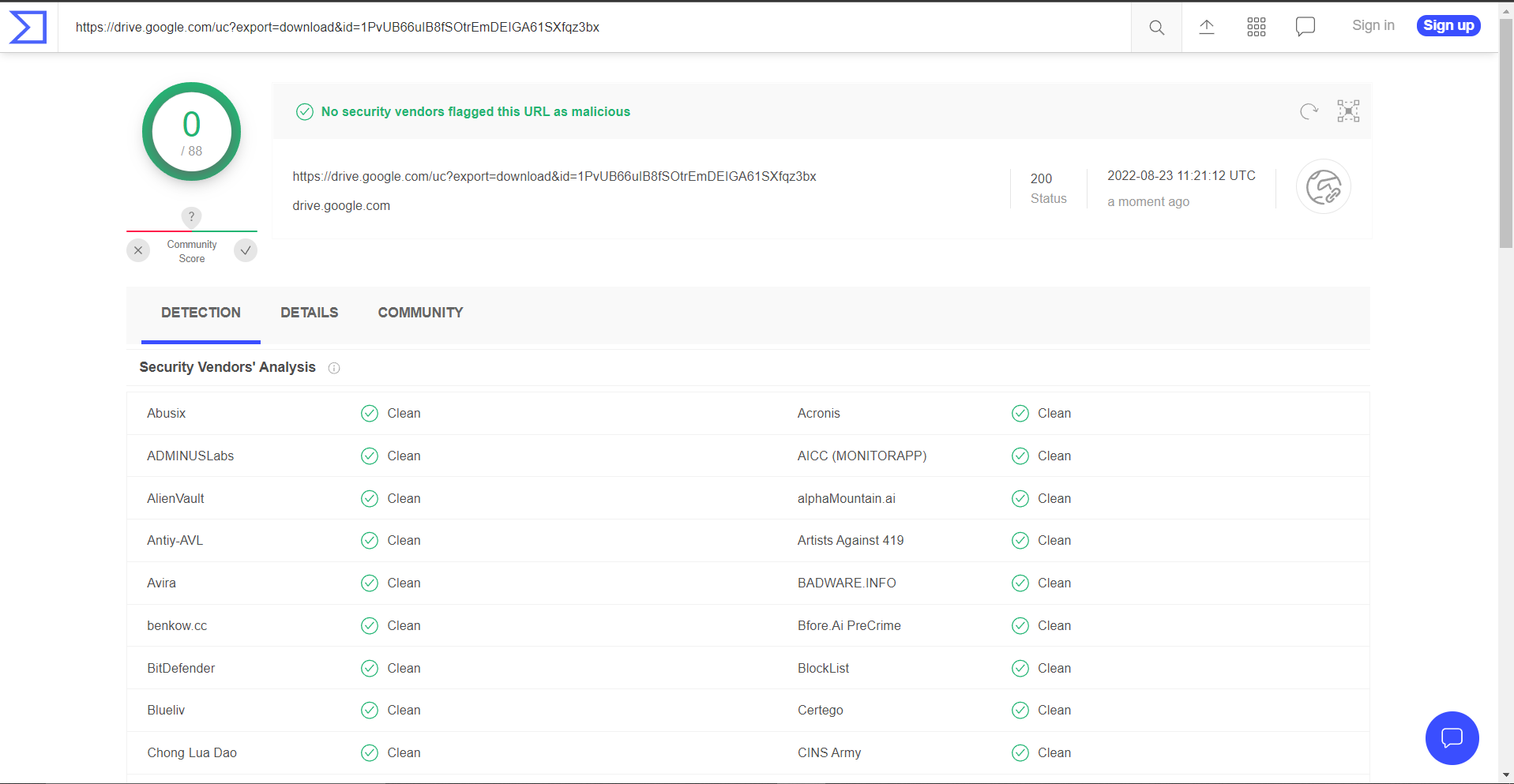Click the Sign in link
Screen dimensions: 1514x784
tap(1373, 25)
